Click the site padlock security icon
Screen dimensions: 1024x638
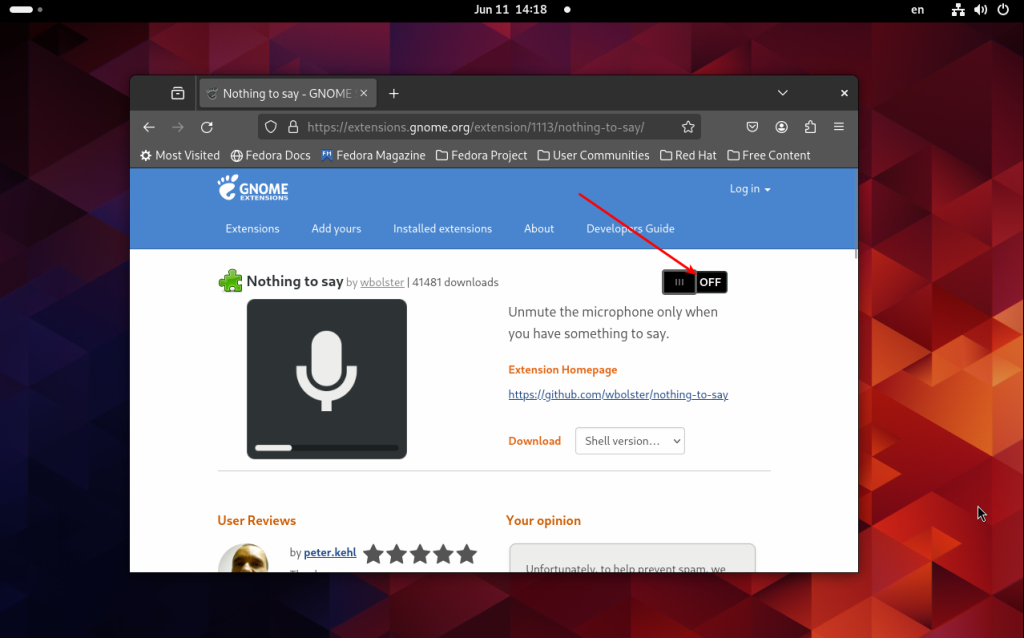click(293, 127)
